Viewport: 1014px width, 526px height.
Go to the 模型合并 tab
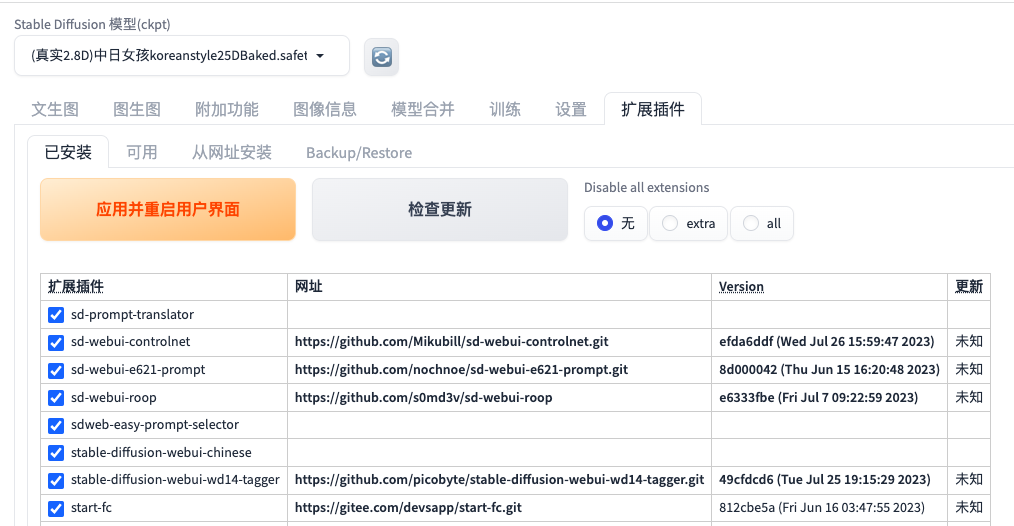pos(423,109)
